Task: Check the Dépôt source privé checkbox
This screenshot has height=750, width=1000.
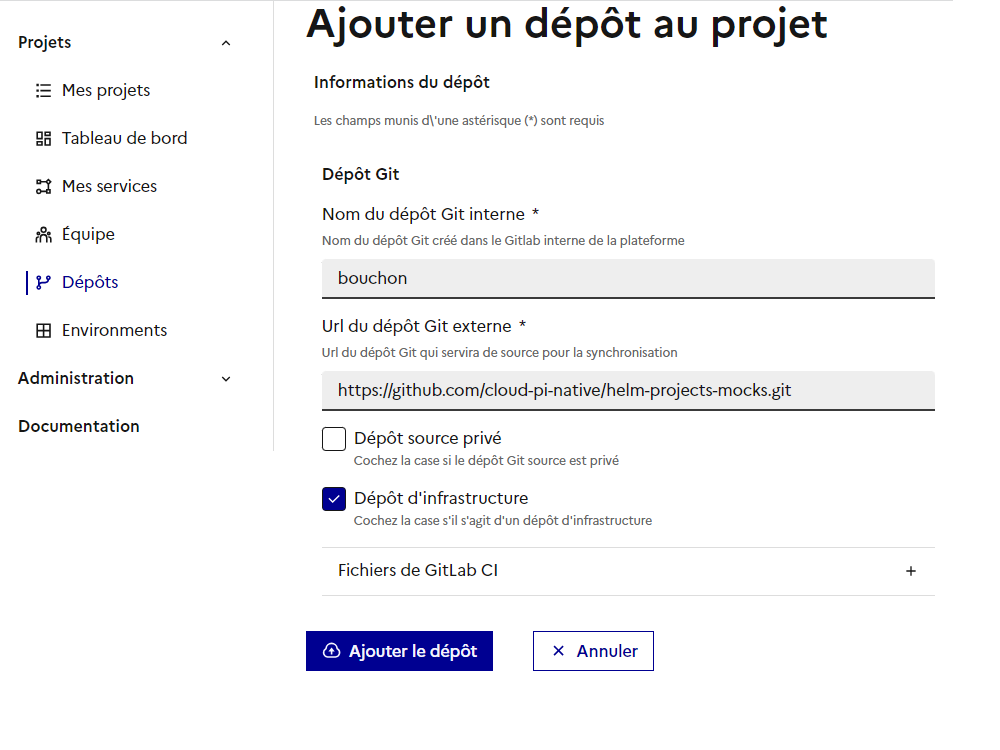Action: 333,438
